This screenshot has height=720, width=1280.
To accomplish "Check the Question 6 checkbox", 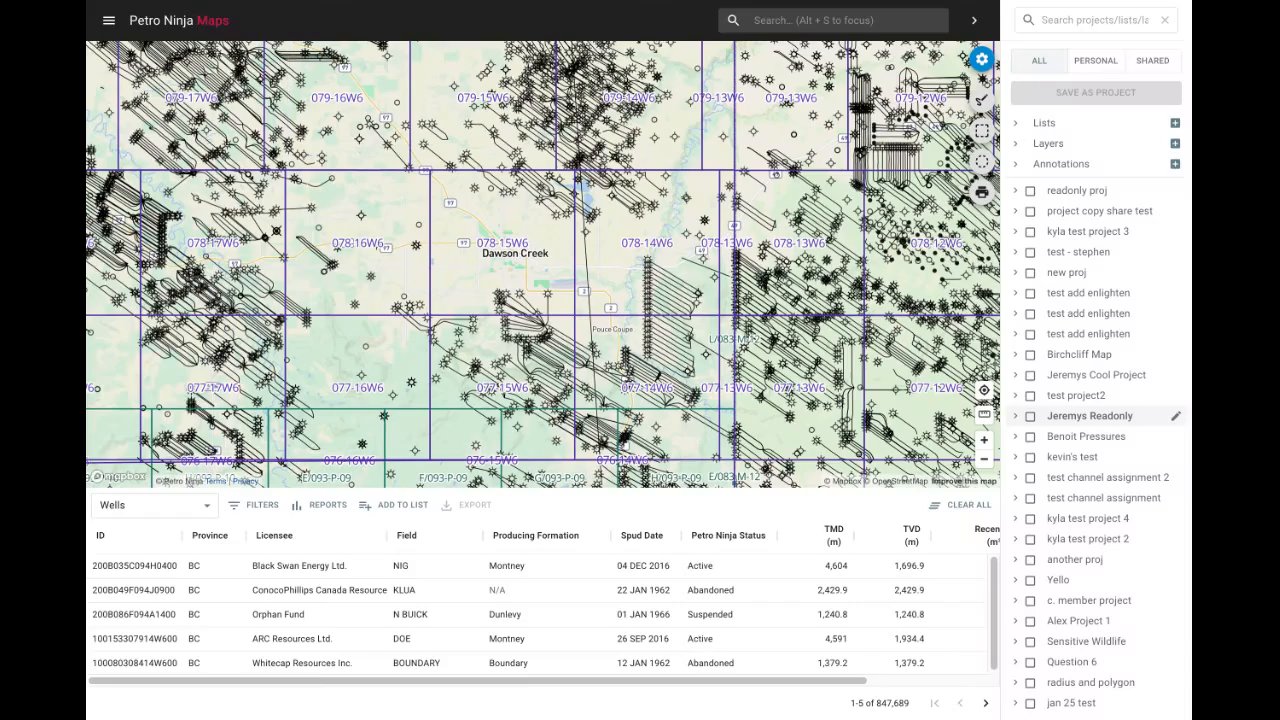I will click(x=1030, y=662).
